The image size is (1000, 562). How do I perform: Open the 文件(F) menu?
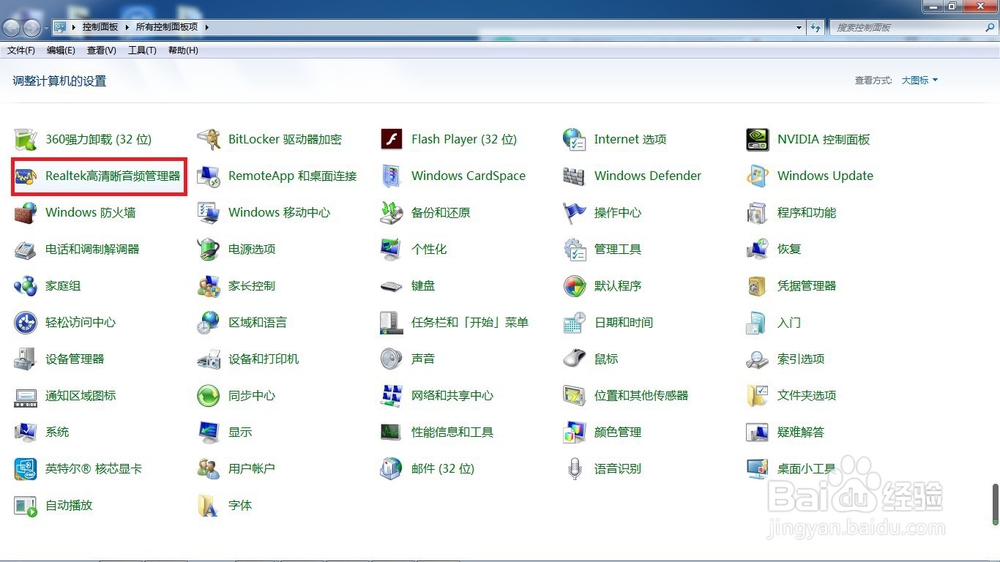[21, 50]
